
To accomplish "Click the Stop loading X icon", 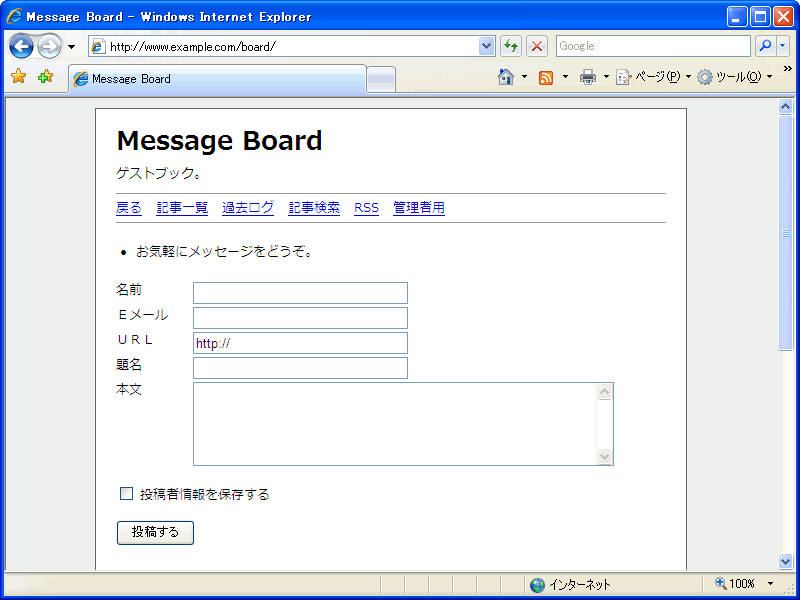I will point(537,46).
